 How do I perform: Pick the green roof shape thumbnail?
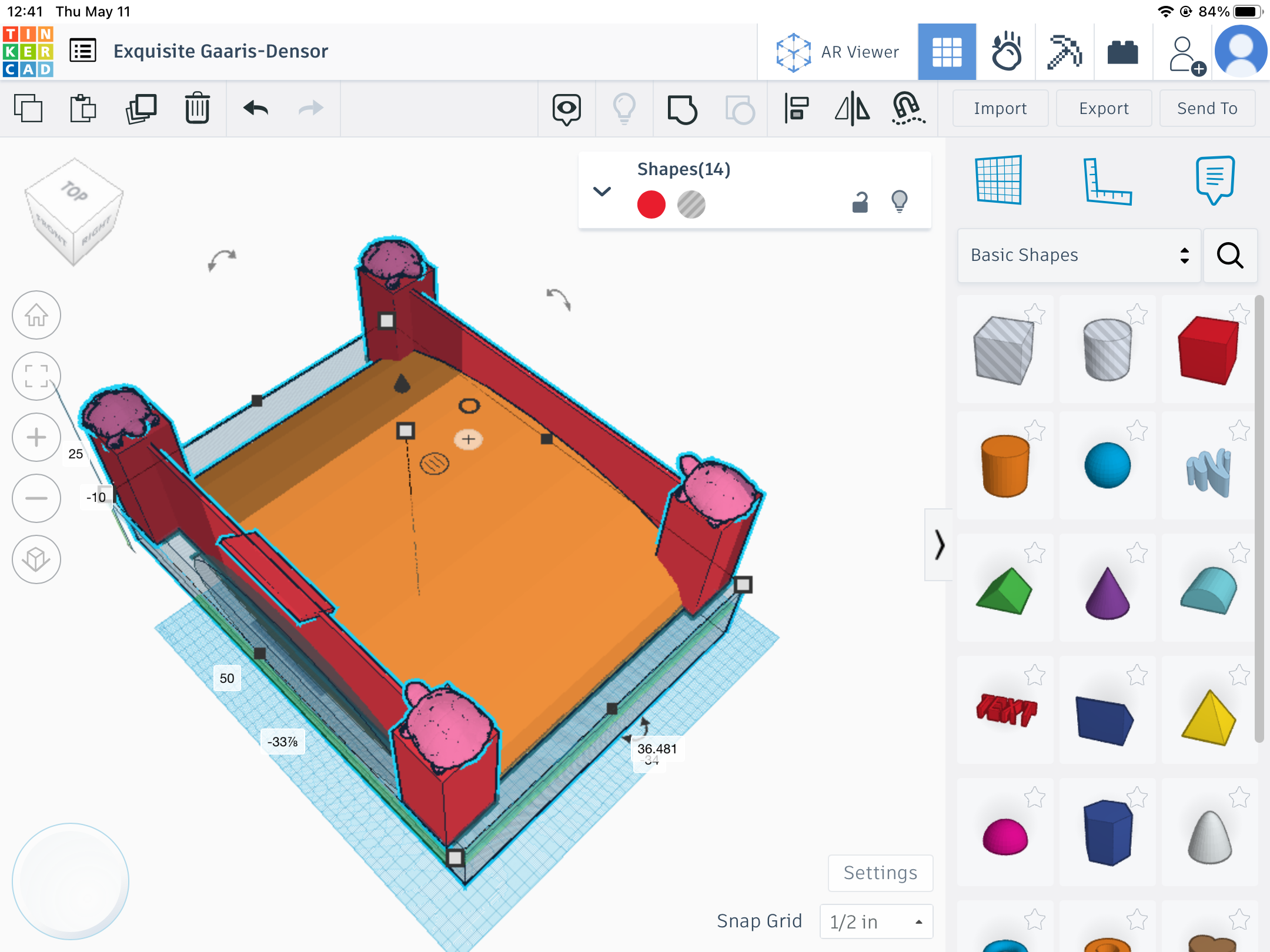point(1004,590)
